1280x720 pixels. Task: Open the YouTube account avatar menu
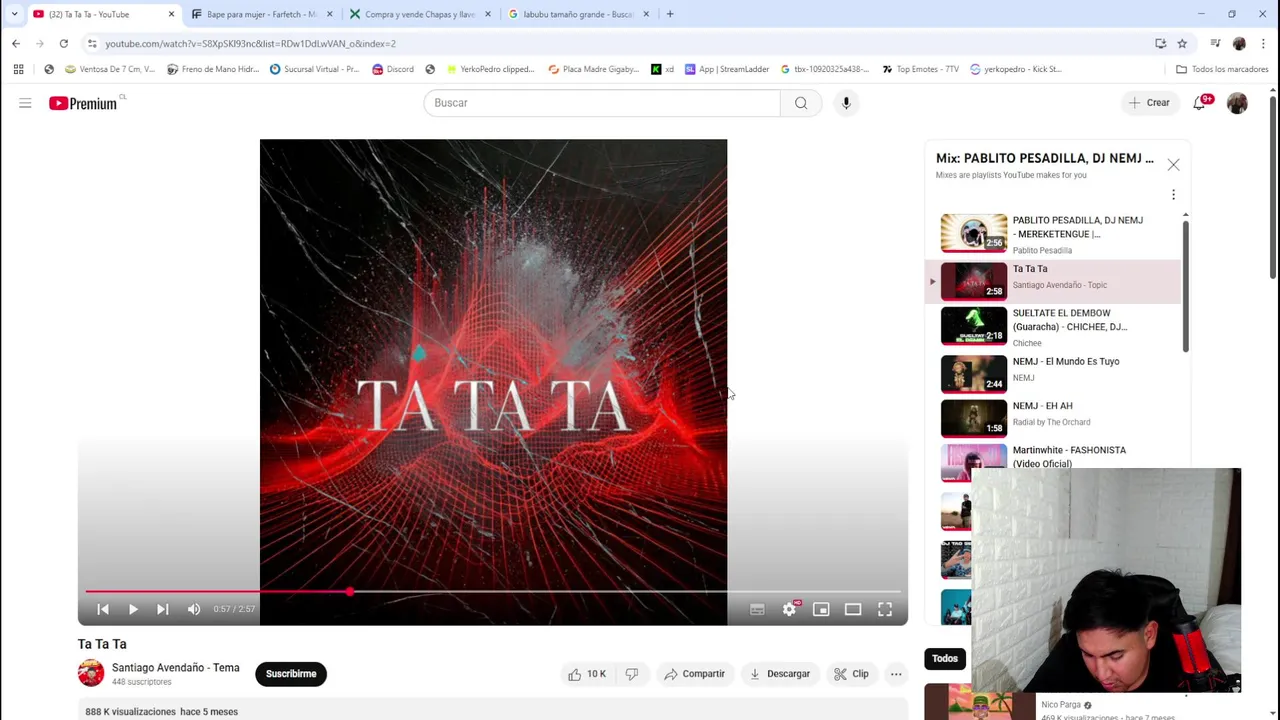point(1238,103)
